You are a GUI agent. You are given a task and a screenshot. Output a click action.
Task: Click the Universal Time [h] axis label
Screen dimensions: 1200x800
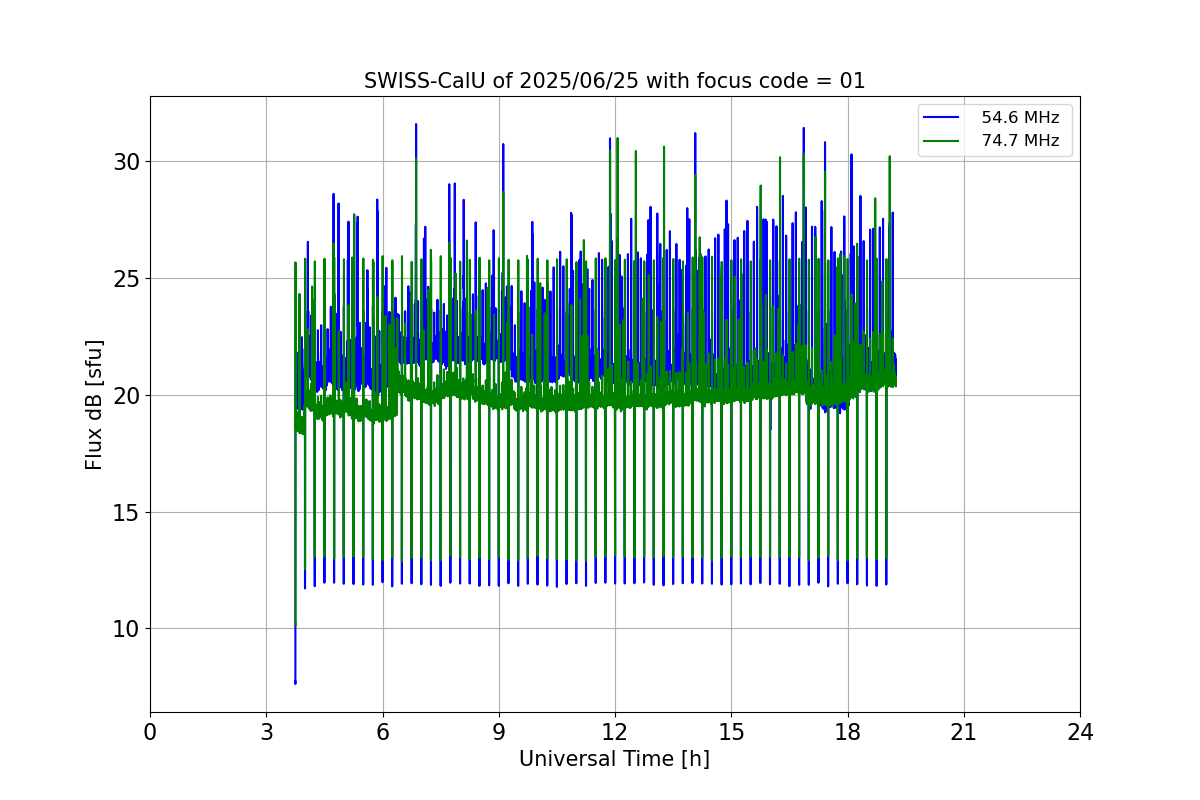[614, 759]
